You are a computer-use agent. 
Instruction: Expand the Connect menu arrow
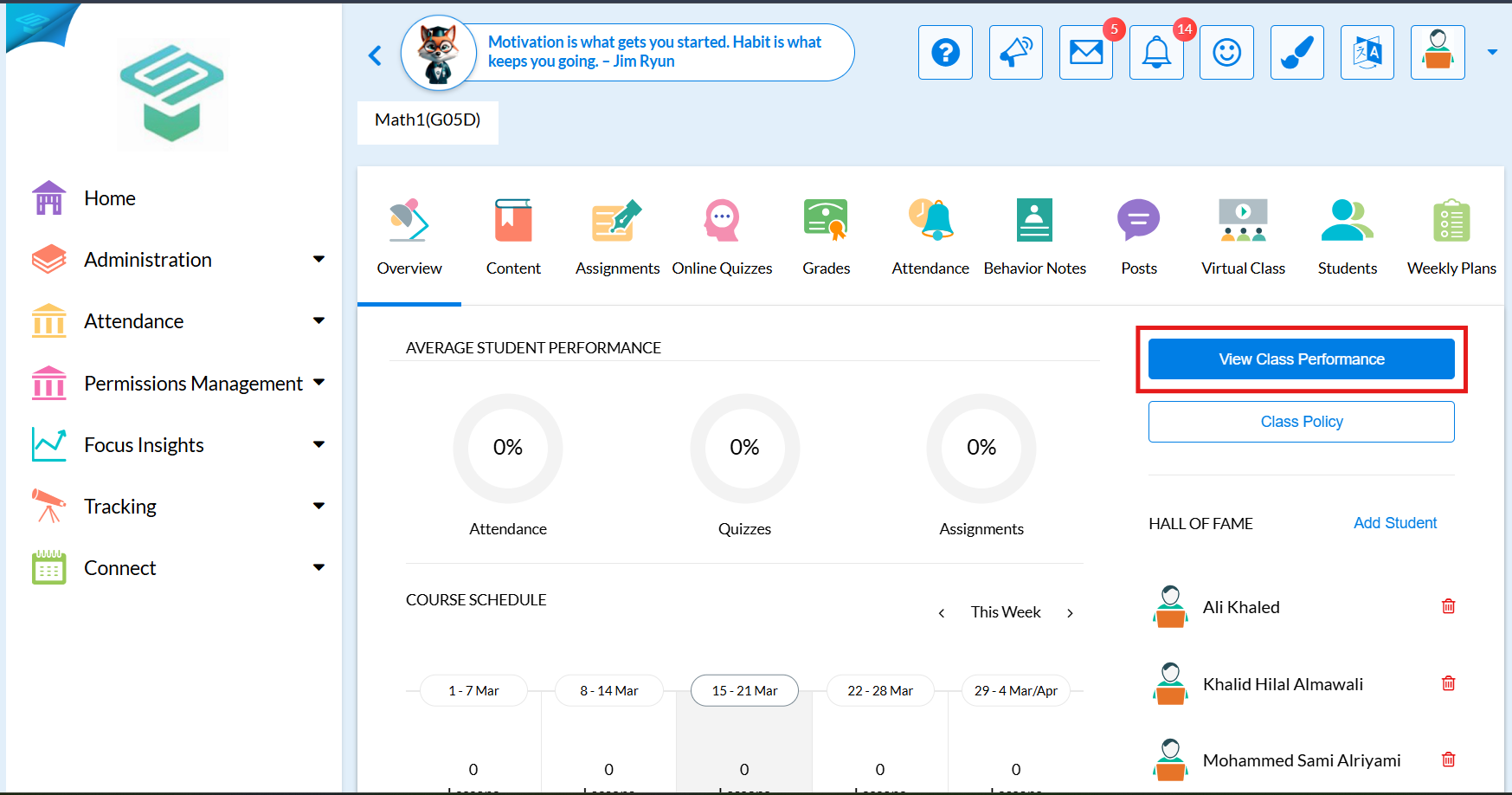(x=319, y=568)
